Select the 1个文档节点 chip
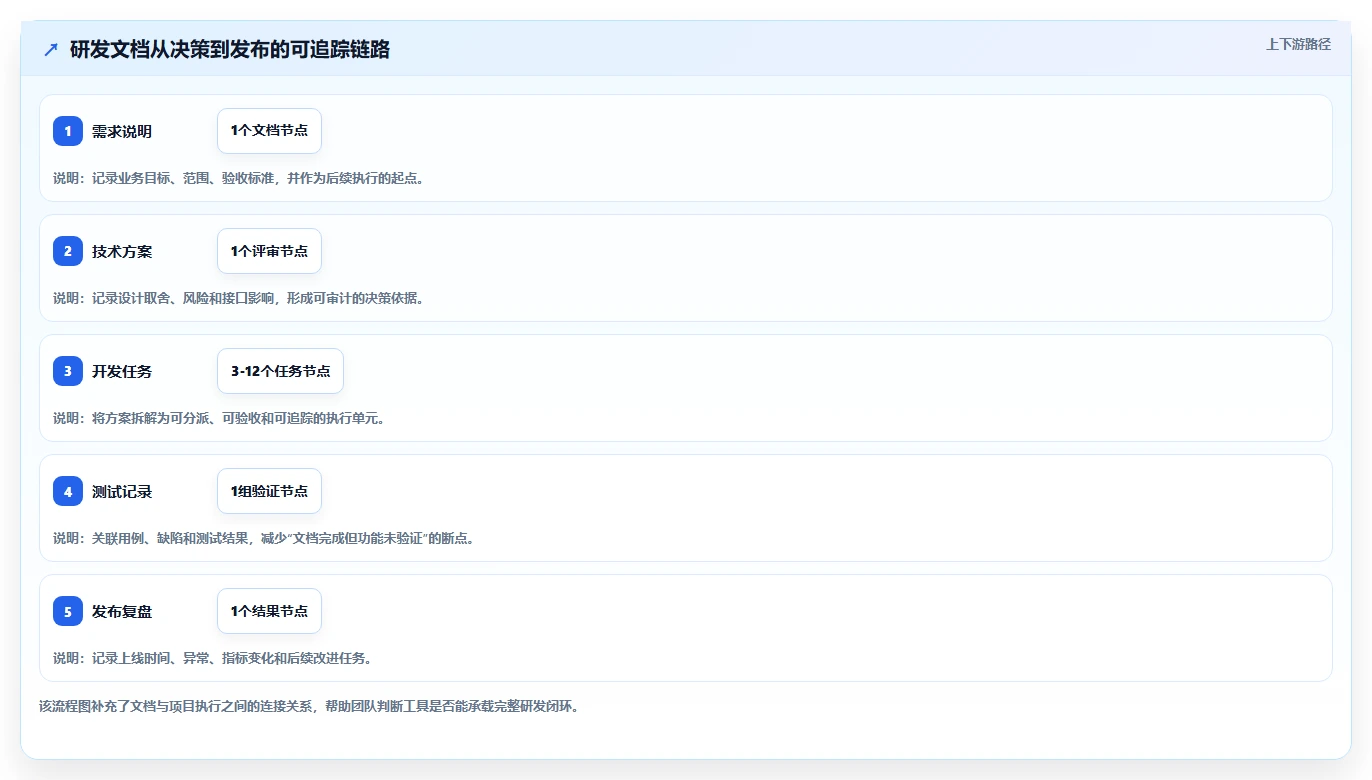1372x780 pixels. click(269, 131)
